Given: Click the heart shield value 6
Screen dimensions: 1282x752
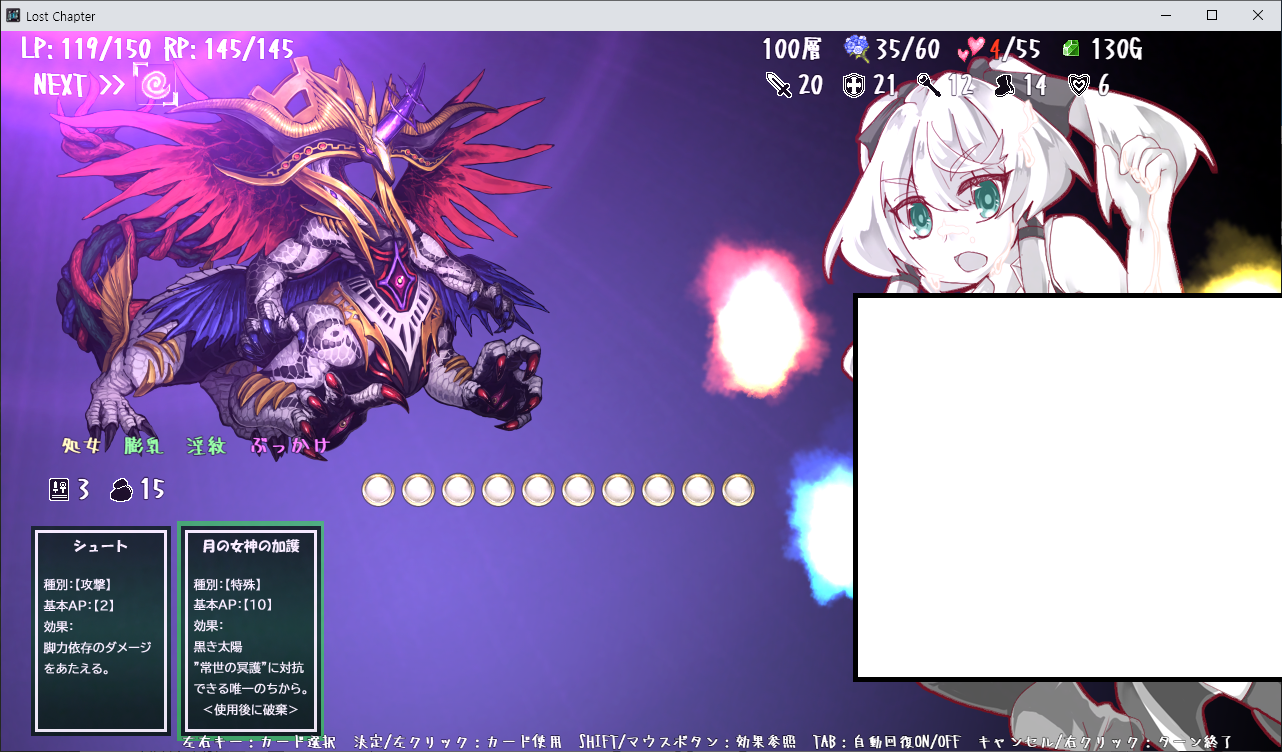Looking at the screenshot, I should click(x=1104, y=86).
